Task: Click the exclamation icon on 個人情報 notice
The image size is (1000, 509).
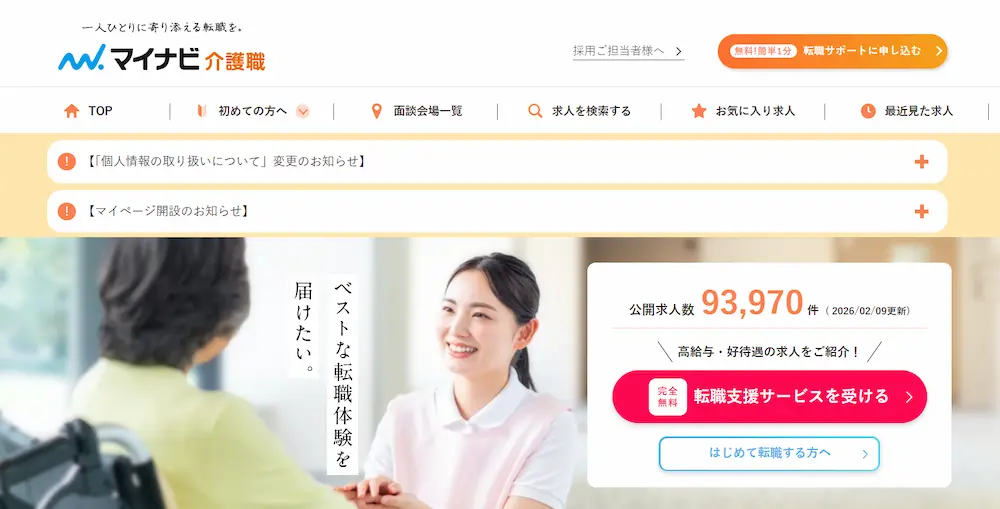Action: (x=66, y=161)
